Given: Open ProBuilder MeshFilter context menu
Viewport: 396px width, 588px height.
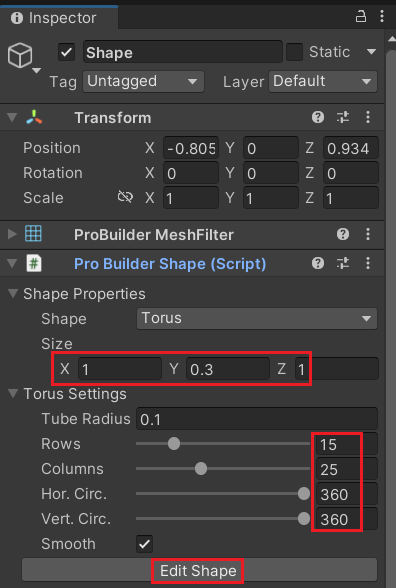Looking at the screenshot, I should 368,234.
